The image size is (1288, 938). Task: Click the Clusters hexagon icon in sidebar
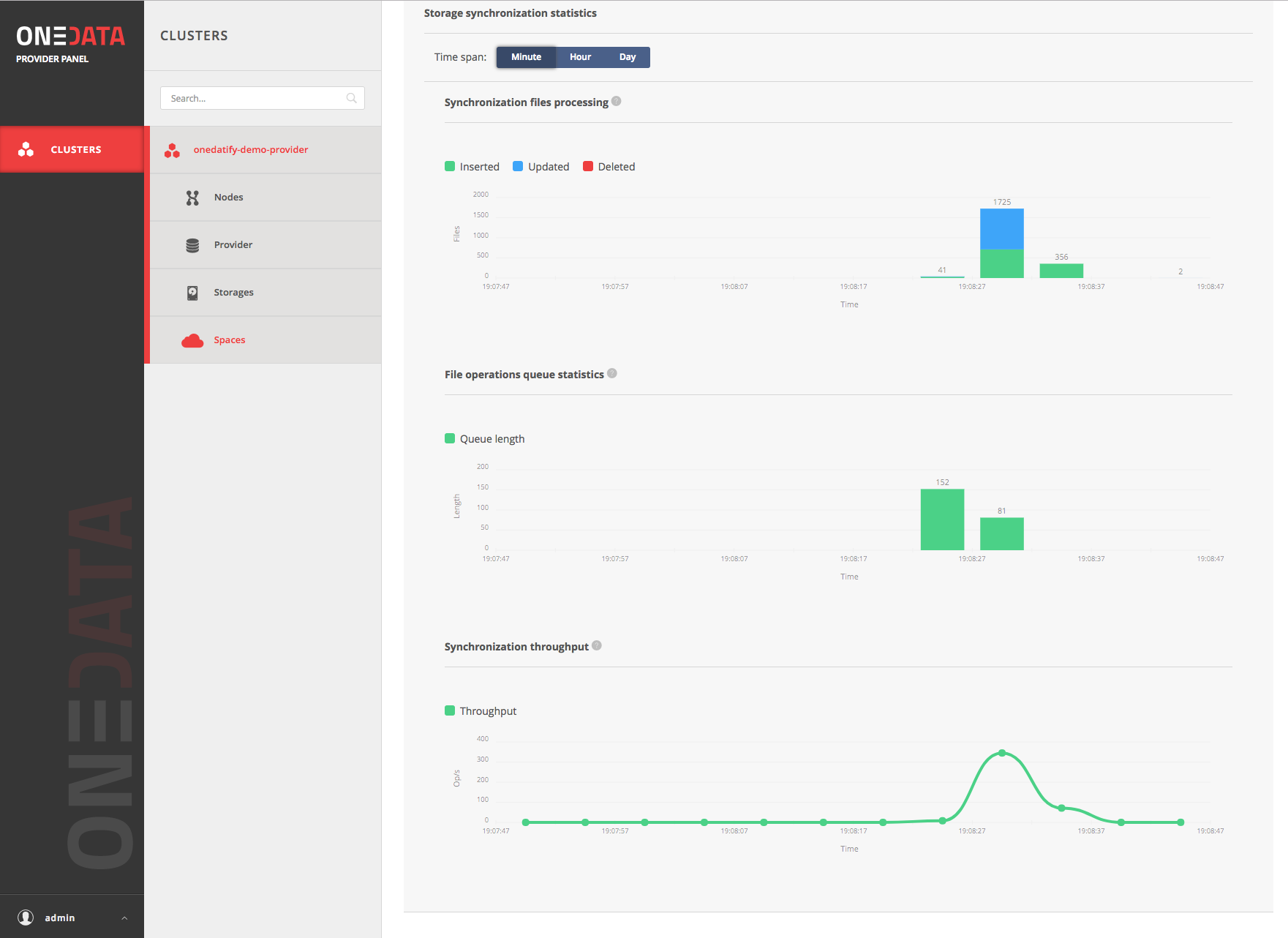[x=26, y=149]
